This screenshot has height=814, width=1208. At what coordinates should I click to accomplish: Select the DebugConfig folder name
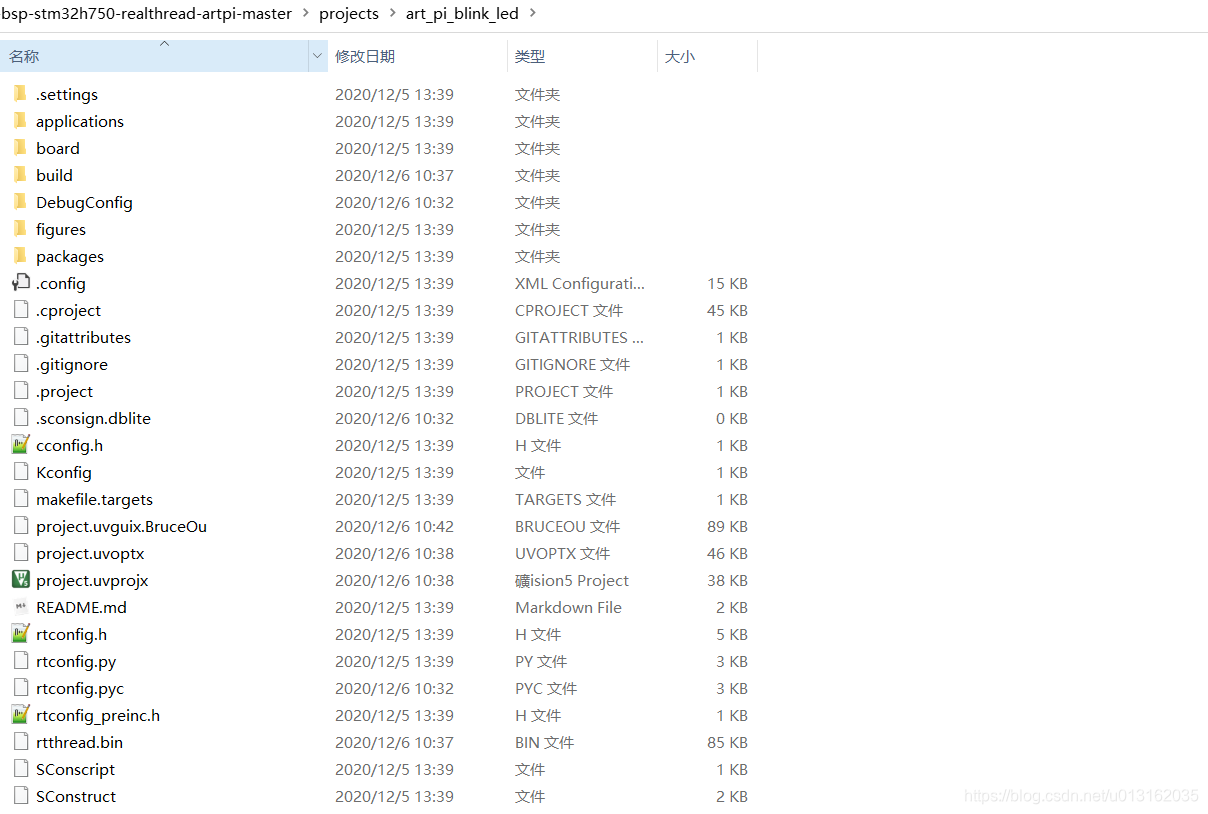click(x=84, y=202)
